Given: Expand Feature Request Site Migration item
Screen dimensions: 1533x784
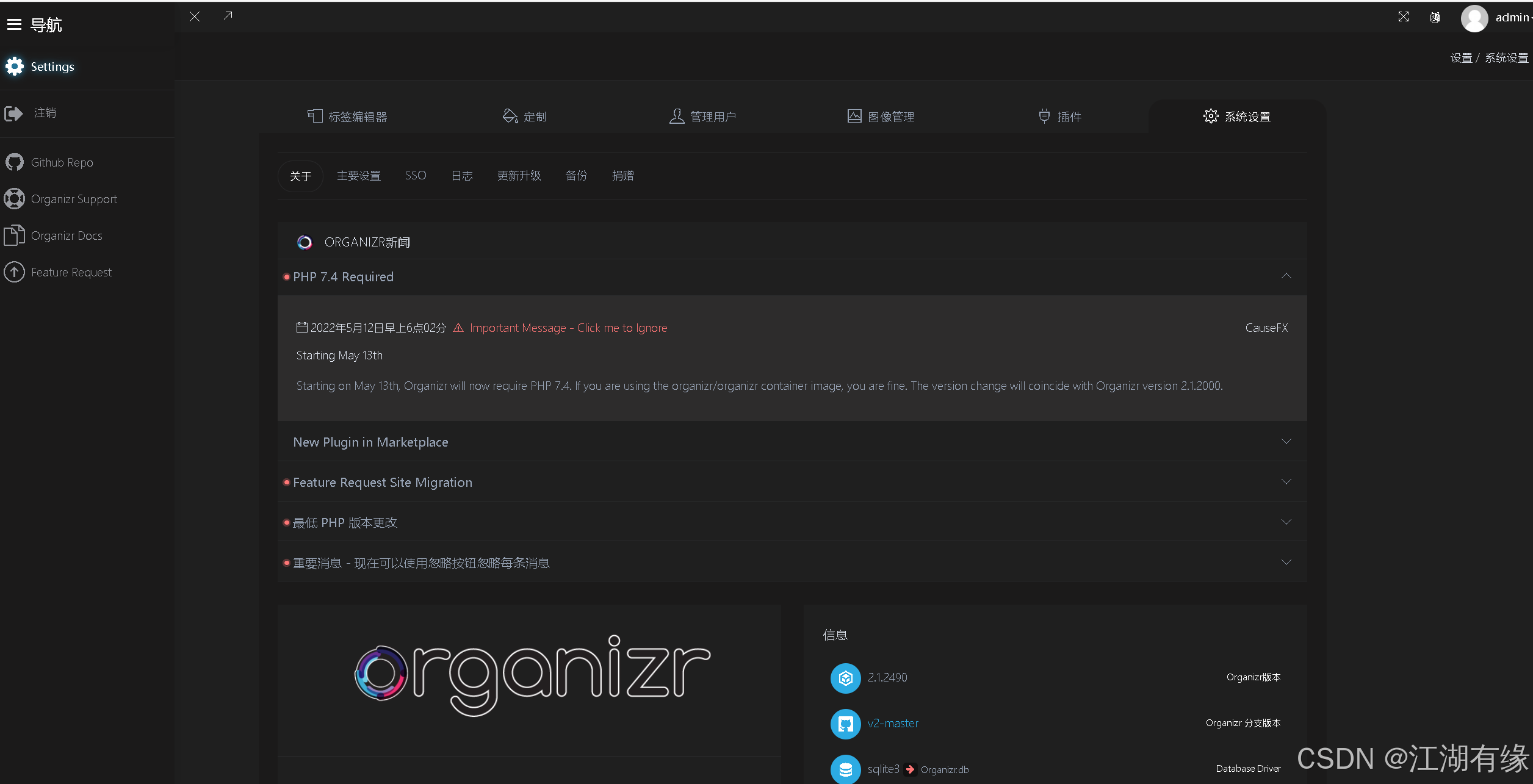Looking at the screenshot, I should (1286, 482).
